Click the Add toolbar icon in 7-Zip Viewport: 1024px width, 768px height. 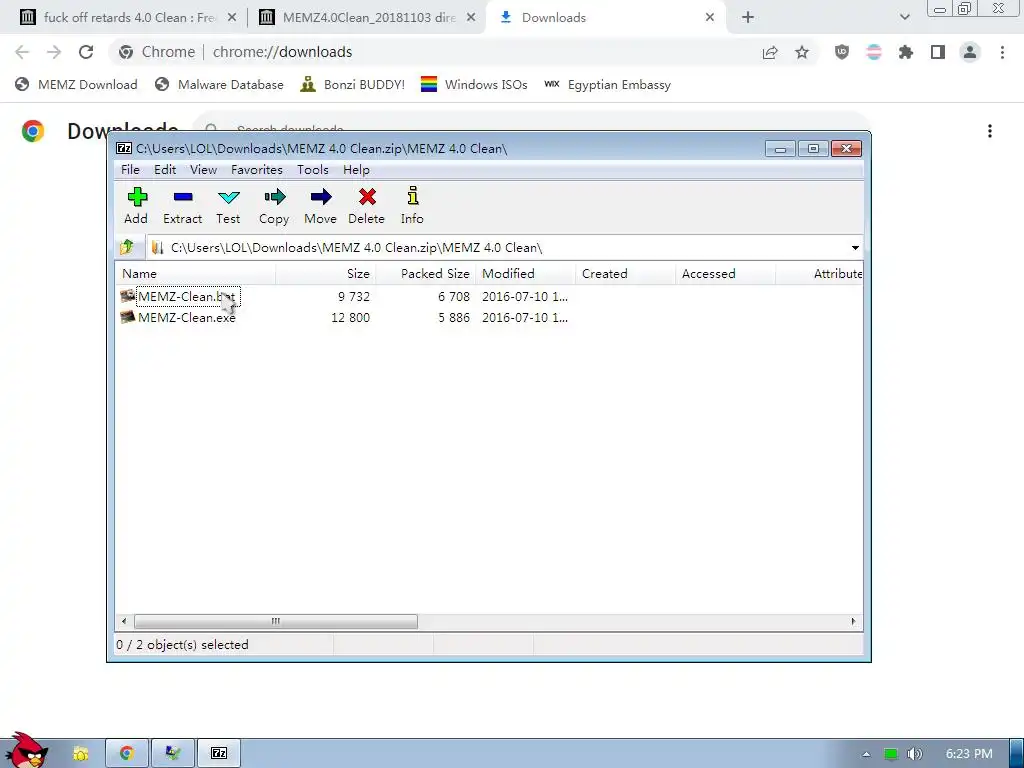(136, 205)
